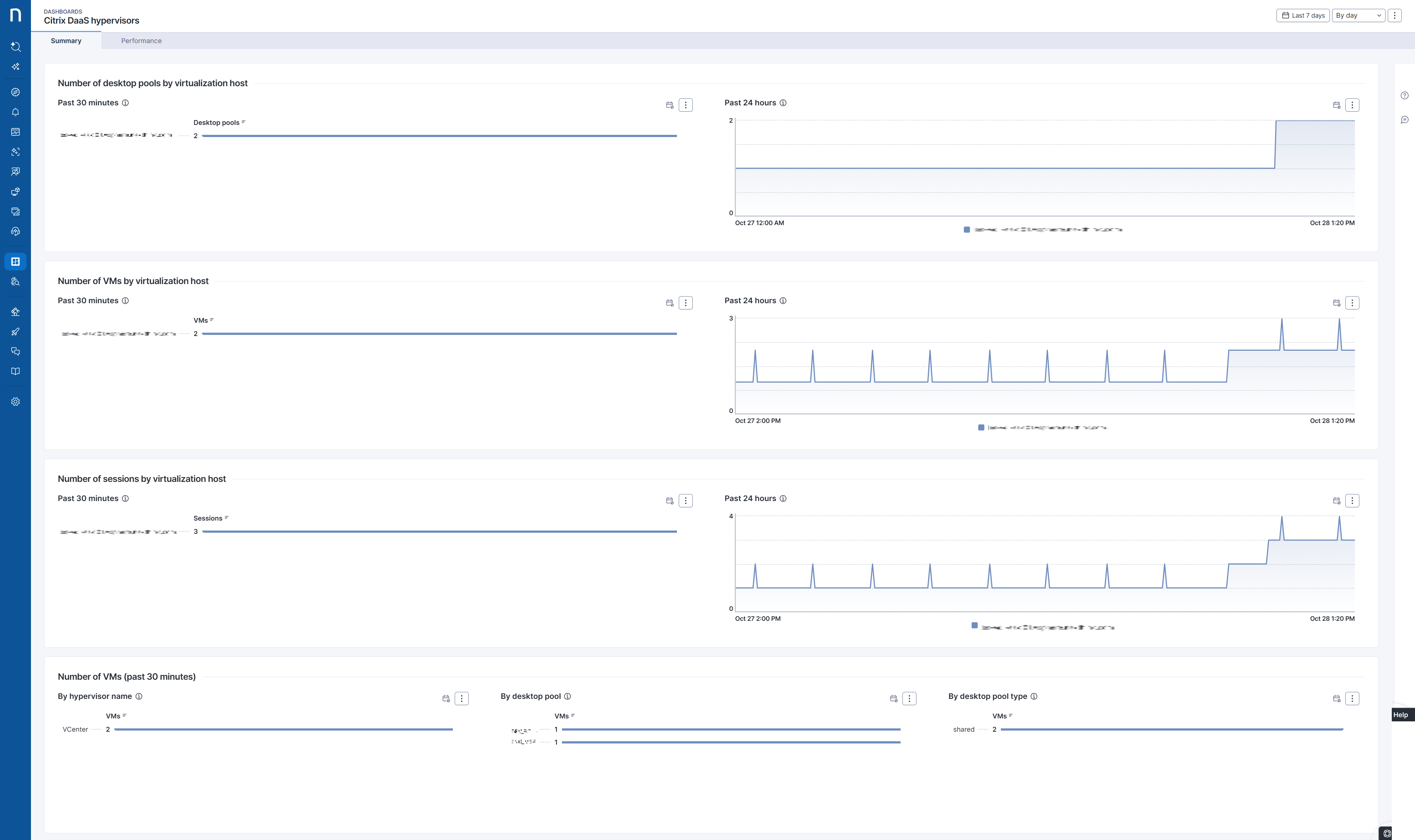Viewport: 1415px width, 840px height.
Task: Open By hypervisor name widget options menu
Action: point(461,699)
